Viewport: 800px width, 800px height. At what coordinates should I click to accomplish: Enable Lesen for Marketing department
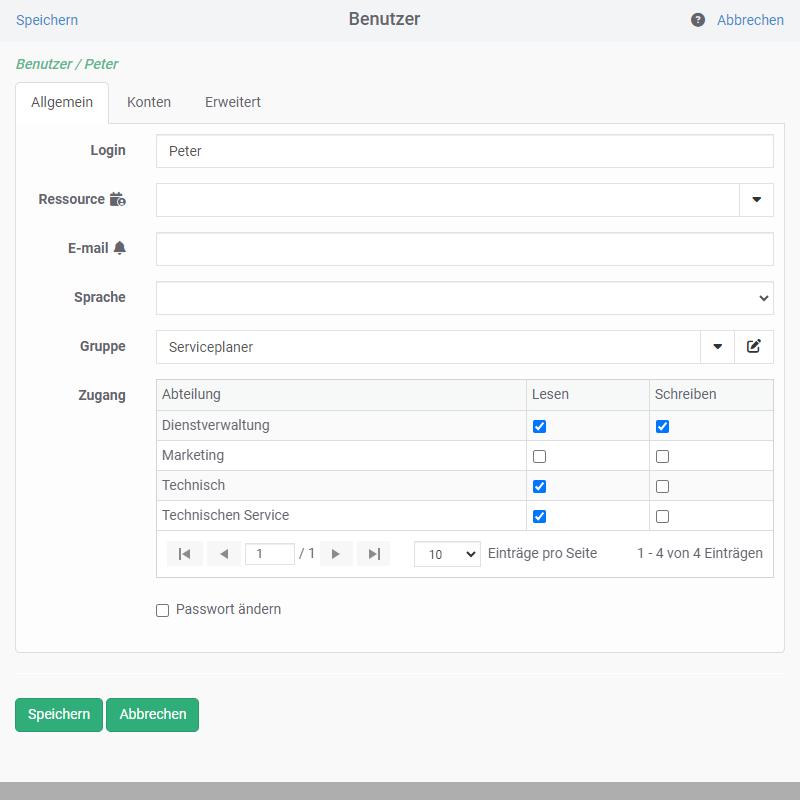(540, 456)
